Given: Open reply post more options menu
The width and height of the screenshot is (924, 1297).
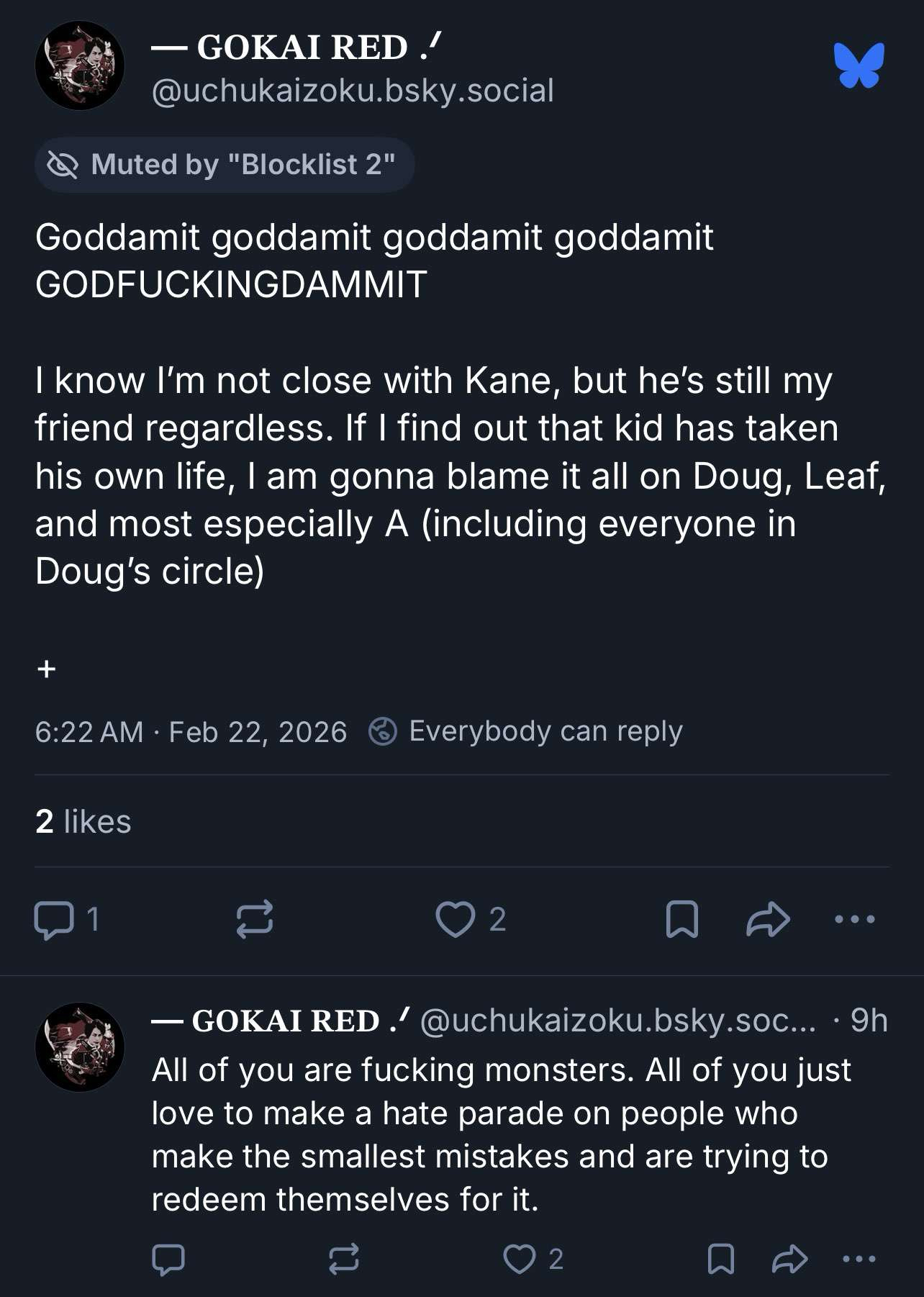Looking at the screenshot, I should click(859, 1260).
